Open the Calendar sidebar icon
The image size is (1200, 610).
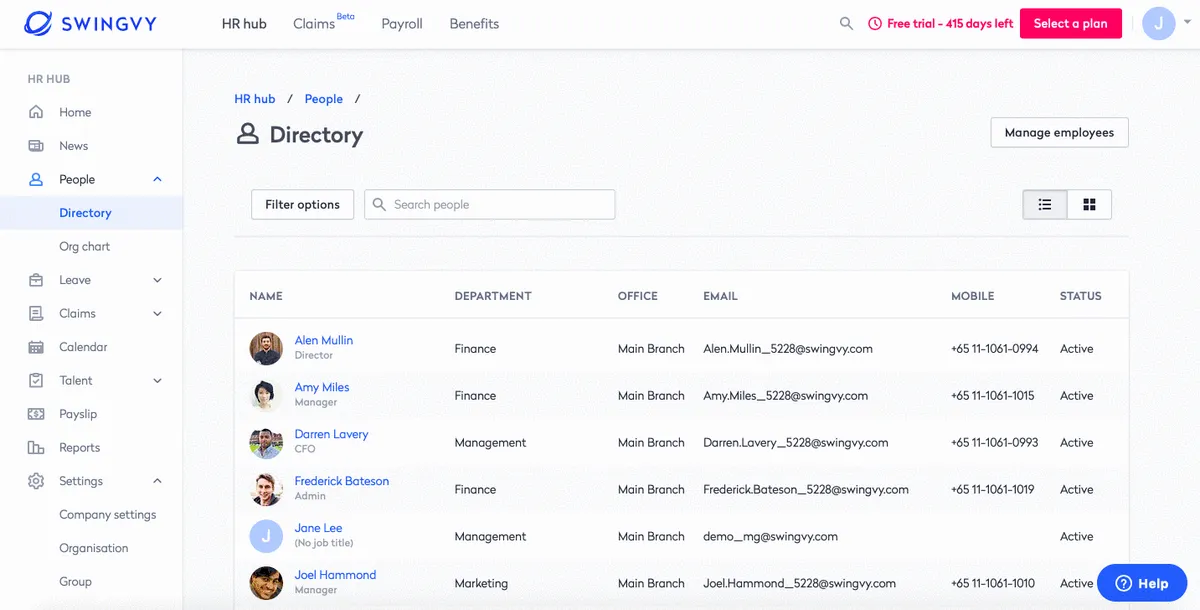point(36,347)
